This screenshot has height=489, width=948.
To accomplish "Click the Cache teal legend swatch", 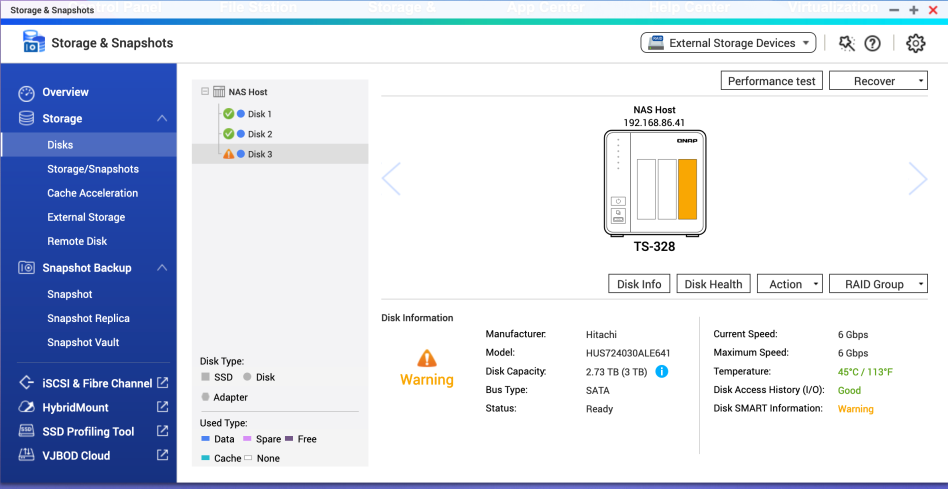I will (x=205, y=458).
